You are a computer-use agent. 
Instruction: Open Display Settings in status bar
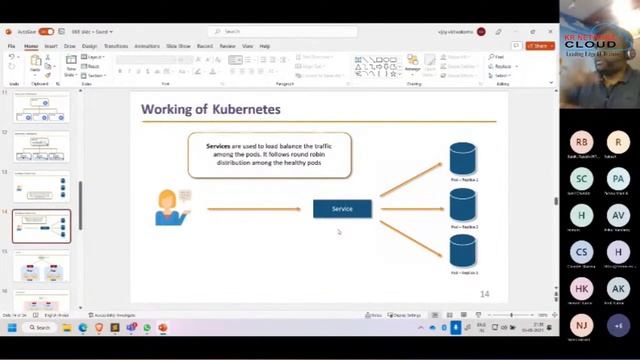(404, 315)
